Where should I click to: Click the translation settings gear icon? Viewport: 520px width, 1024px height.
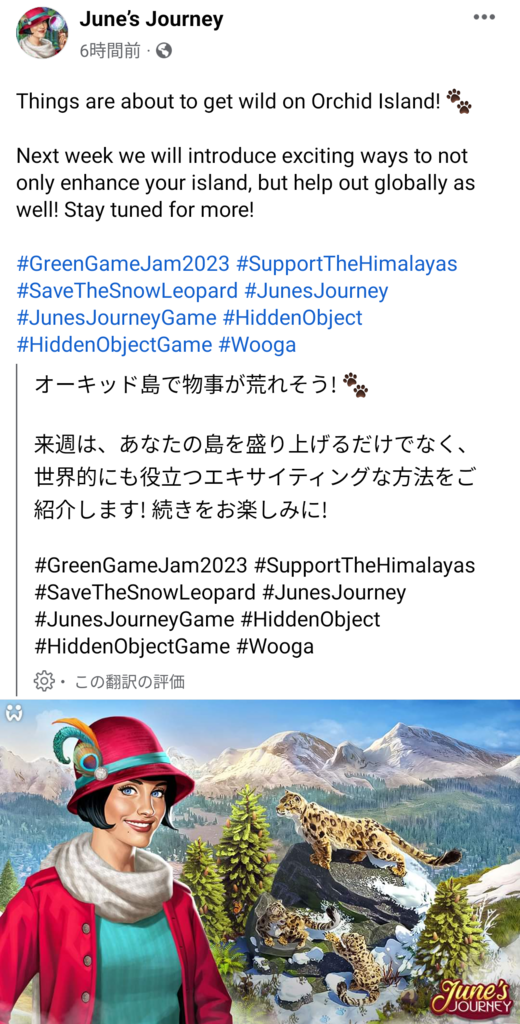click(43, 682)
